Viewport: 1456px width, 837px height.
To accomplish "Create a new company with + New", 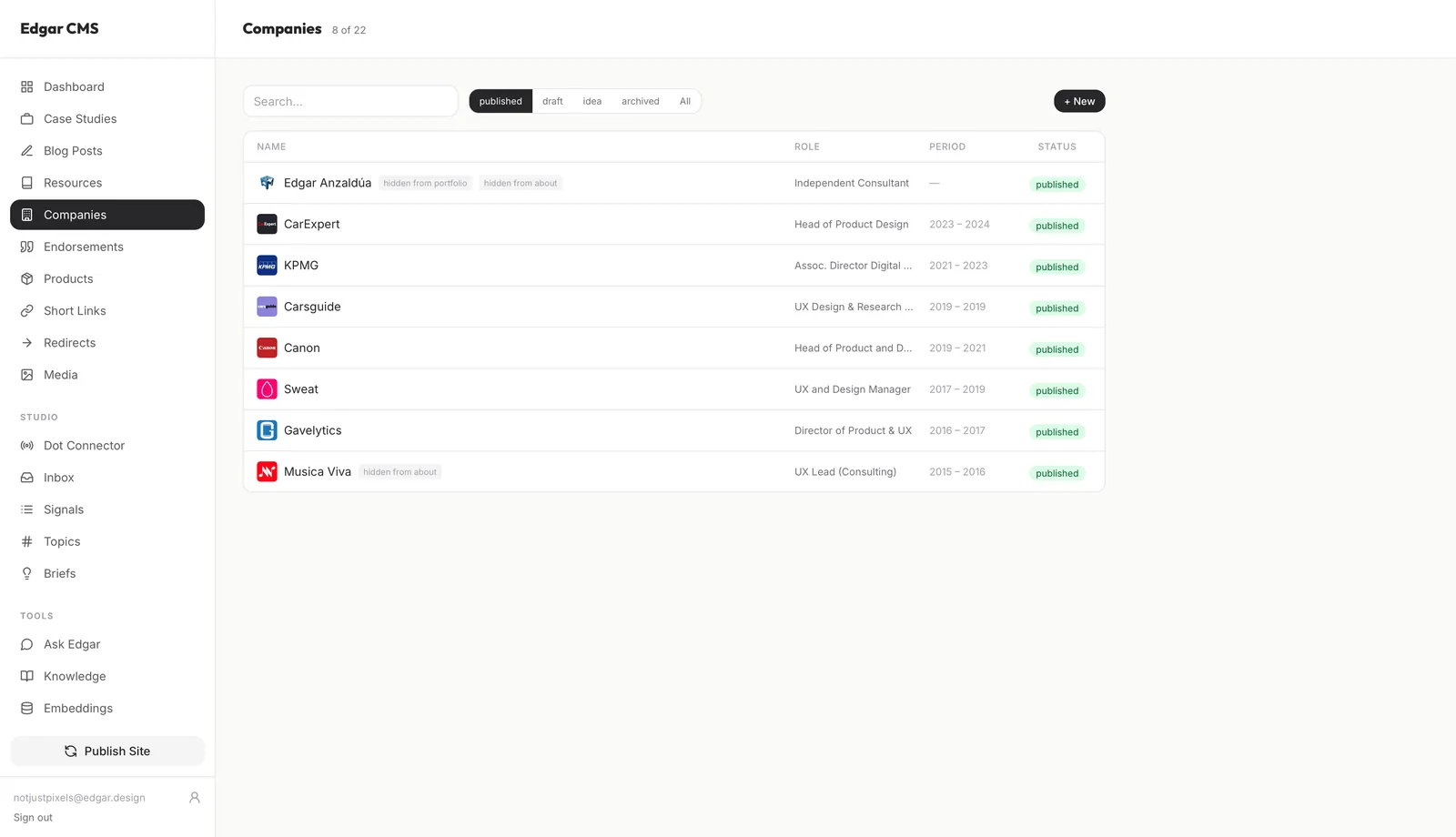I will [x=1079, y=101].
